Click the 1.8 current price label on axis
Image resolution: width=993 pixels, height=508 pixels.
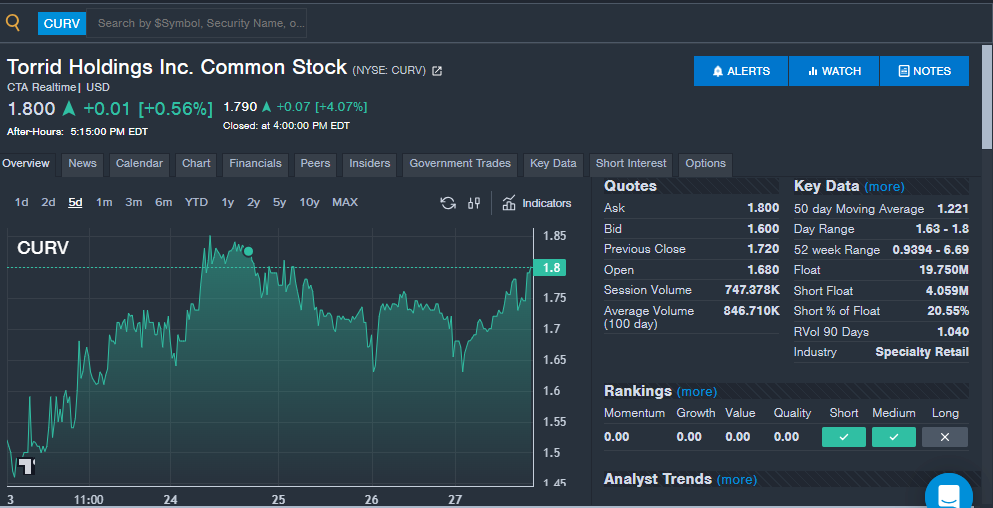point(550,268)
